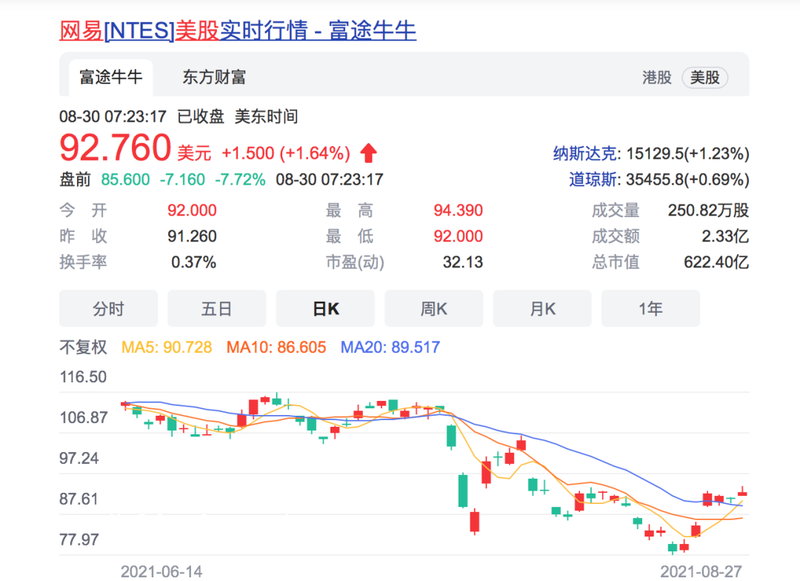Image resolution: width=800 pixels, height=581 pixels.
Task: Show the 分时 intraday chart
Action: [x=108, y=309]
